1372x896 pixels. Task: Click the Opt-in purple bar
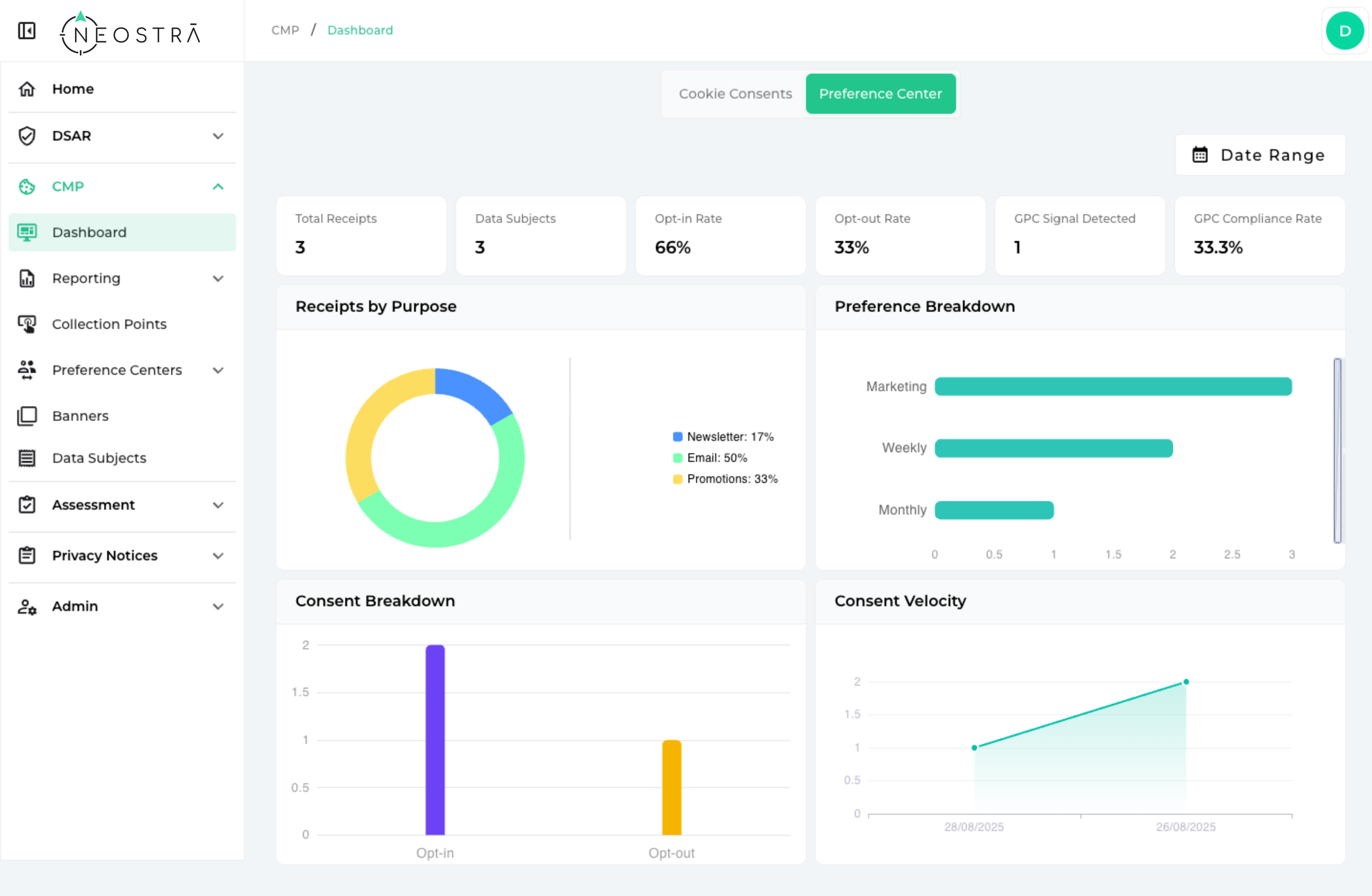tap(435, 739)
